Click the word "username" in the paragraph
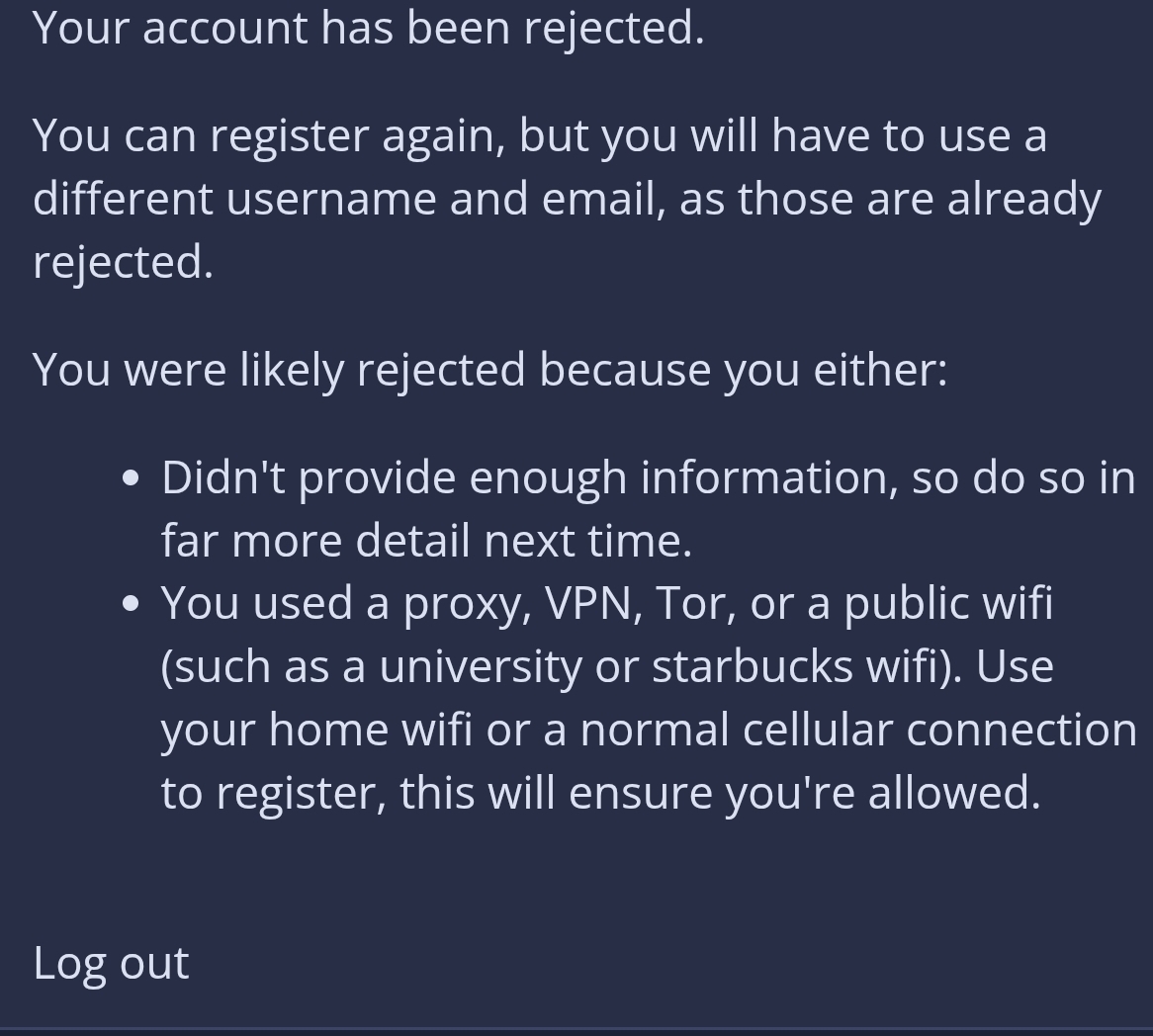Viewport: 1153px width, 1036px height. [x=331, y=199]
